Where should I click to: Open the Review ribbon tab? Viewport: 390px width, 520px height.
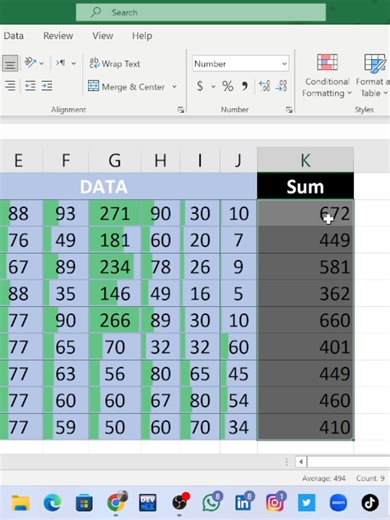tap(58, 36)
